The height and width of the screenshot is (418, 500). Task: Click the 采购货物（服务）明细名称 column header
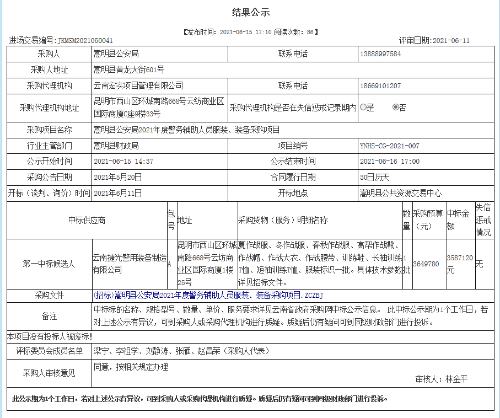[x=283, y=220]
